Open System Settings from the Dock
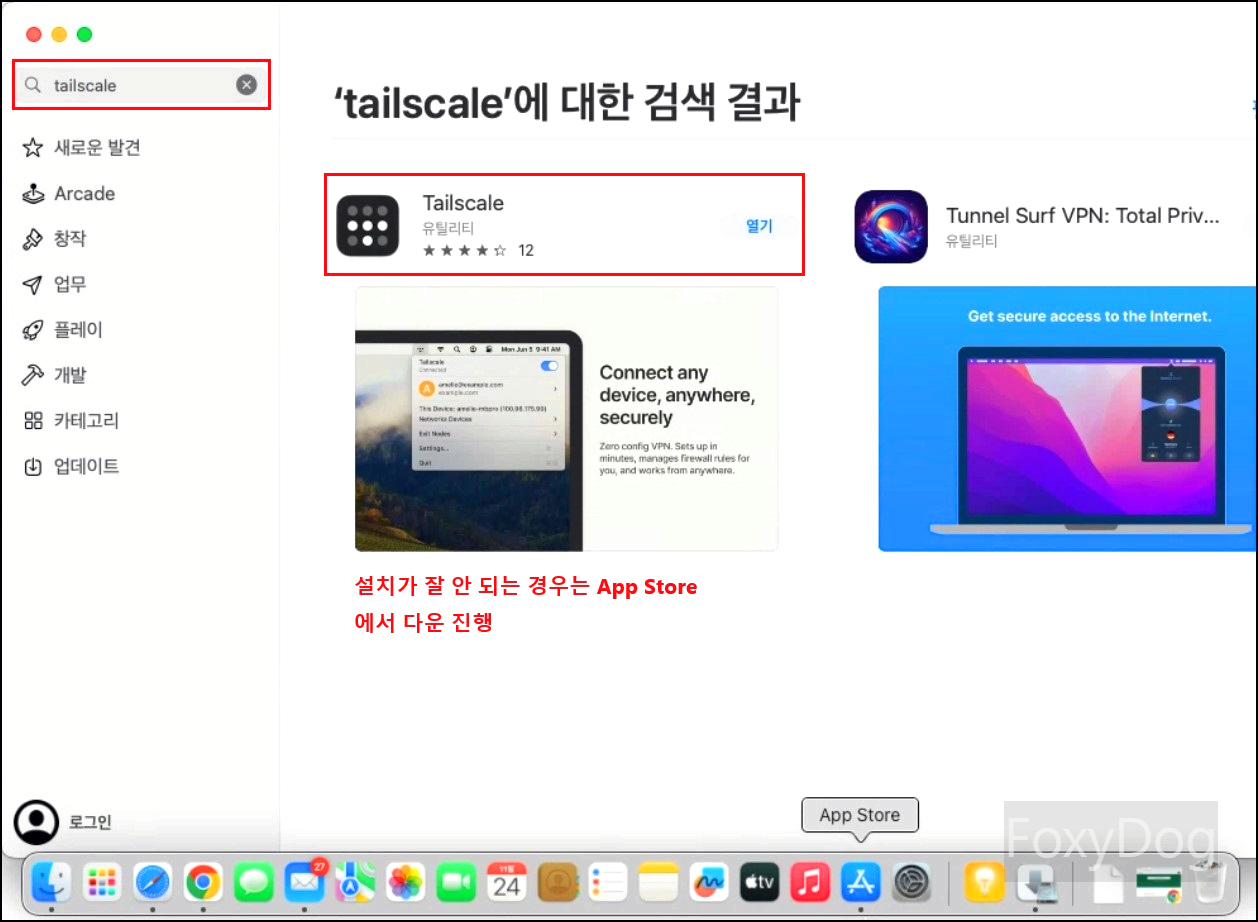This screenshot has height=922, width=1258. click(x=911, y=882)
